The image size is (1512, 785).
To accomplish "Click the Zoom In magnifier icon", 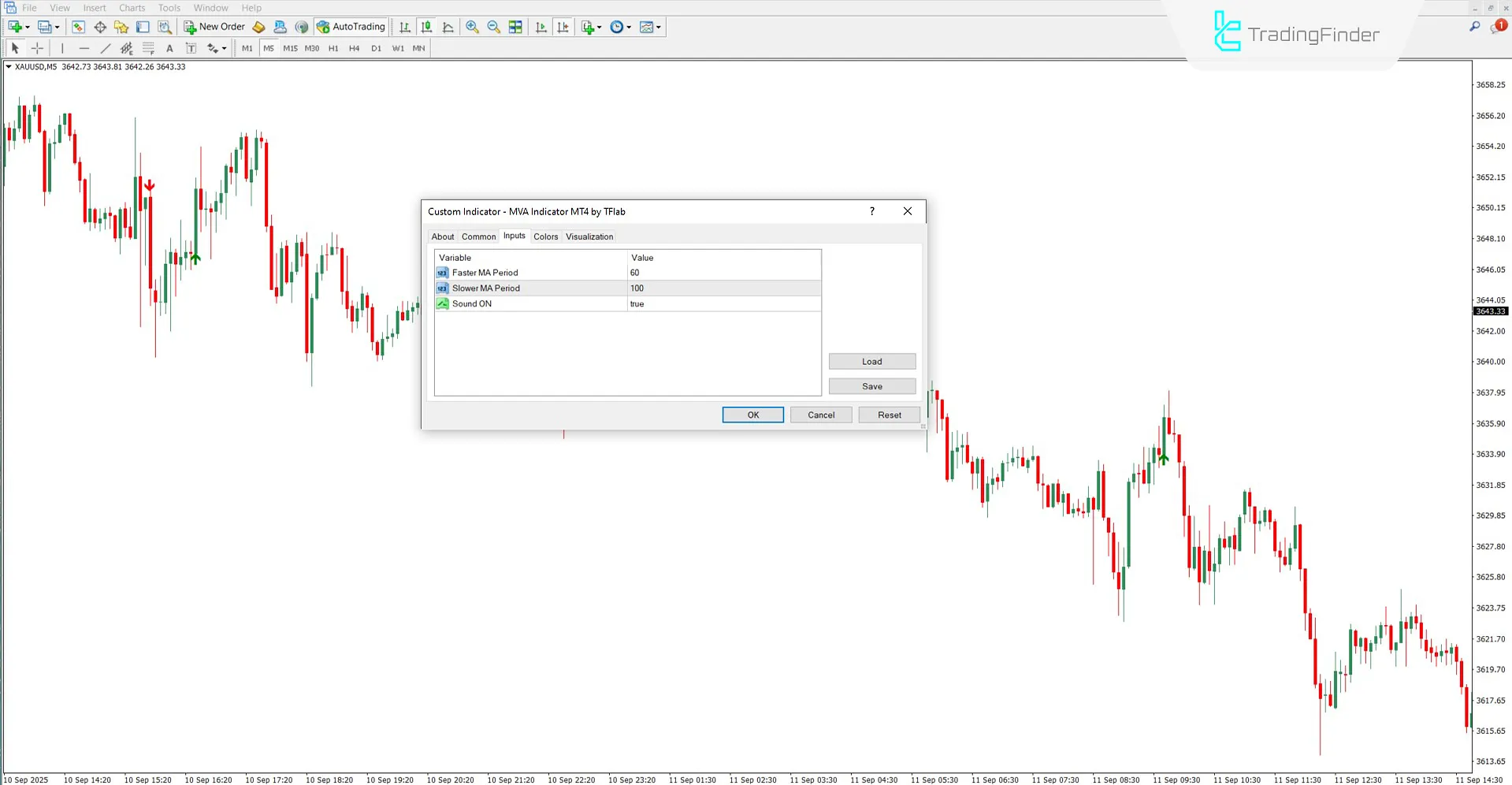I will [472, 27].
